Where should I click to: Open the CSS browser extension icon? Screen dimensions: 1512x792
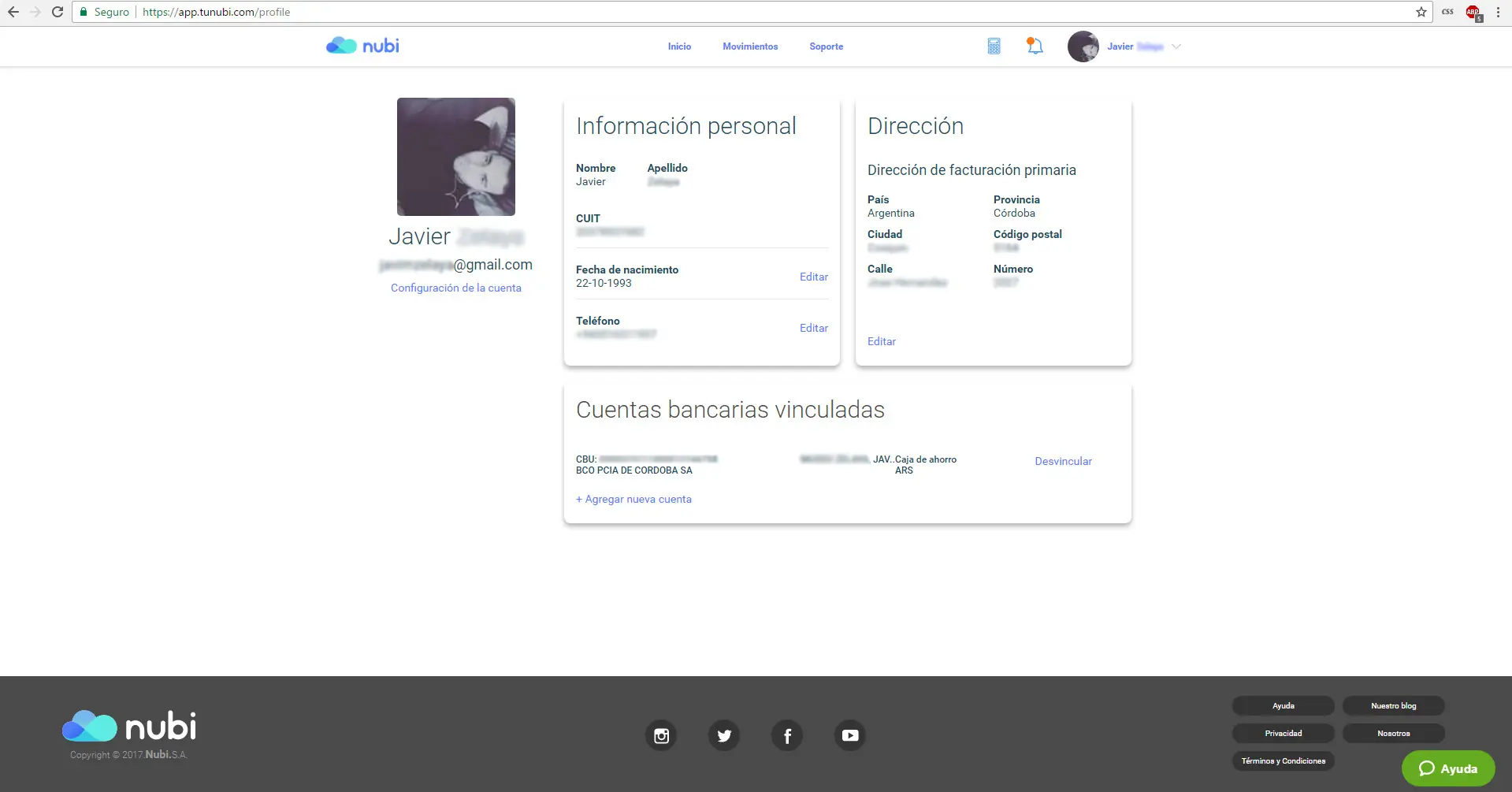click(1447, 12)
